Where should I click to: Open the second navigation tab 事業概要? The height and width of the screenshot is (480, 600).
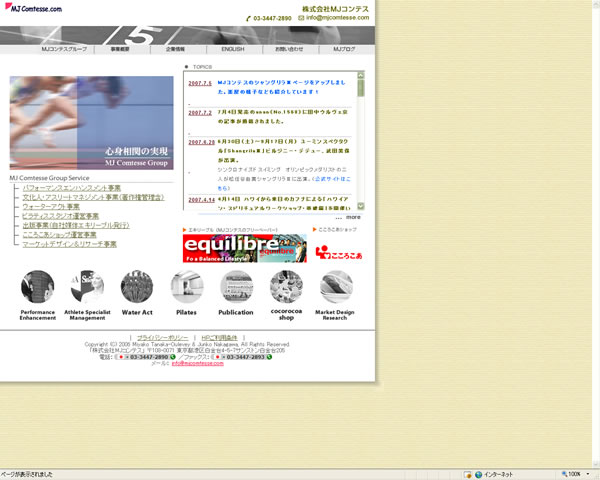pyautogui.click(x=120, y=49)
